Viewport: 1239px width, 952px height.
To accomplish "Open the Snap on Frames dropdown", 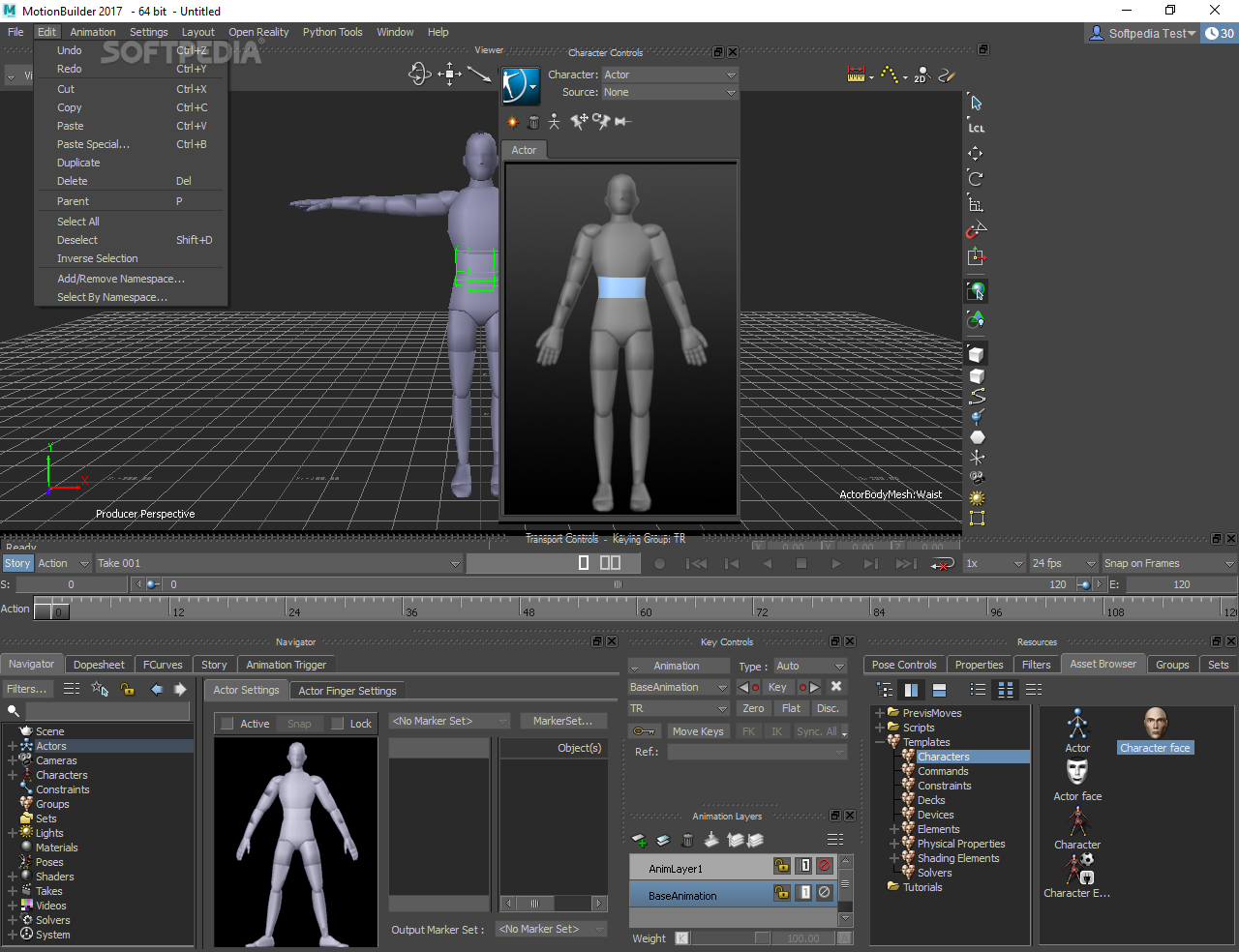I will coord(1169,563).
